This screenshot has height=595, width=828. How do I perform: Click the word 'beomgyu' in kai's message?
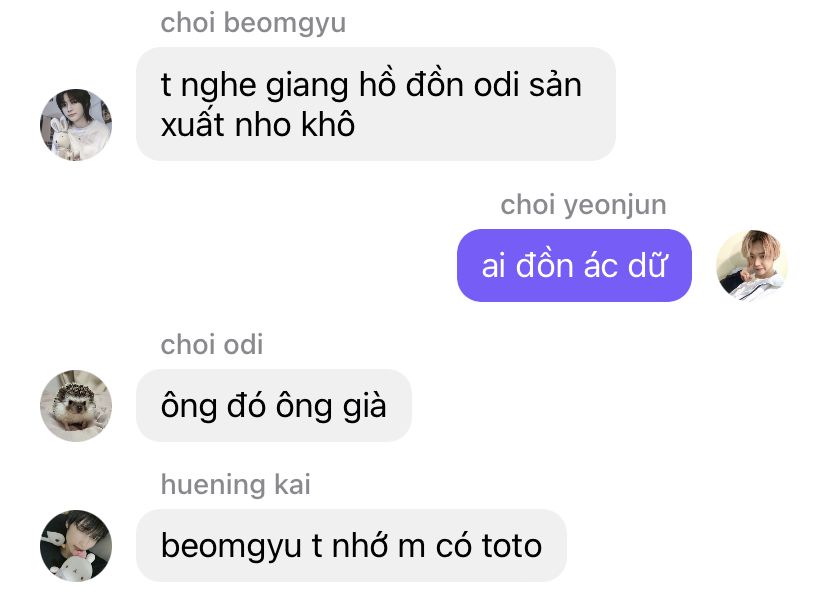point(231,546)
